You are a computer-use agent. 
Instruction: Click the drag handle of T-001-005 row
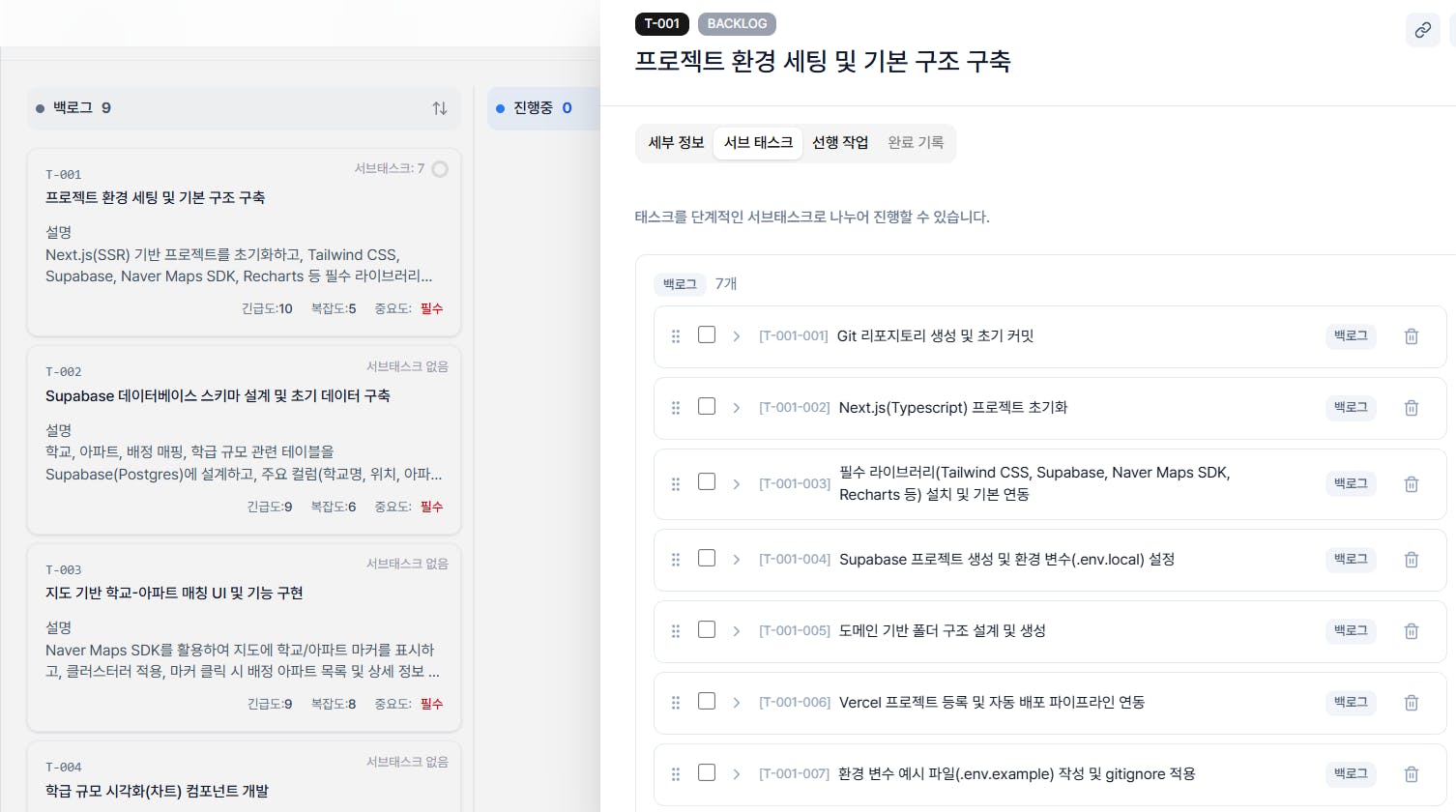click(x=676, y=630)
